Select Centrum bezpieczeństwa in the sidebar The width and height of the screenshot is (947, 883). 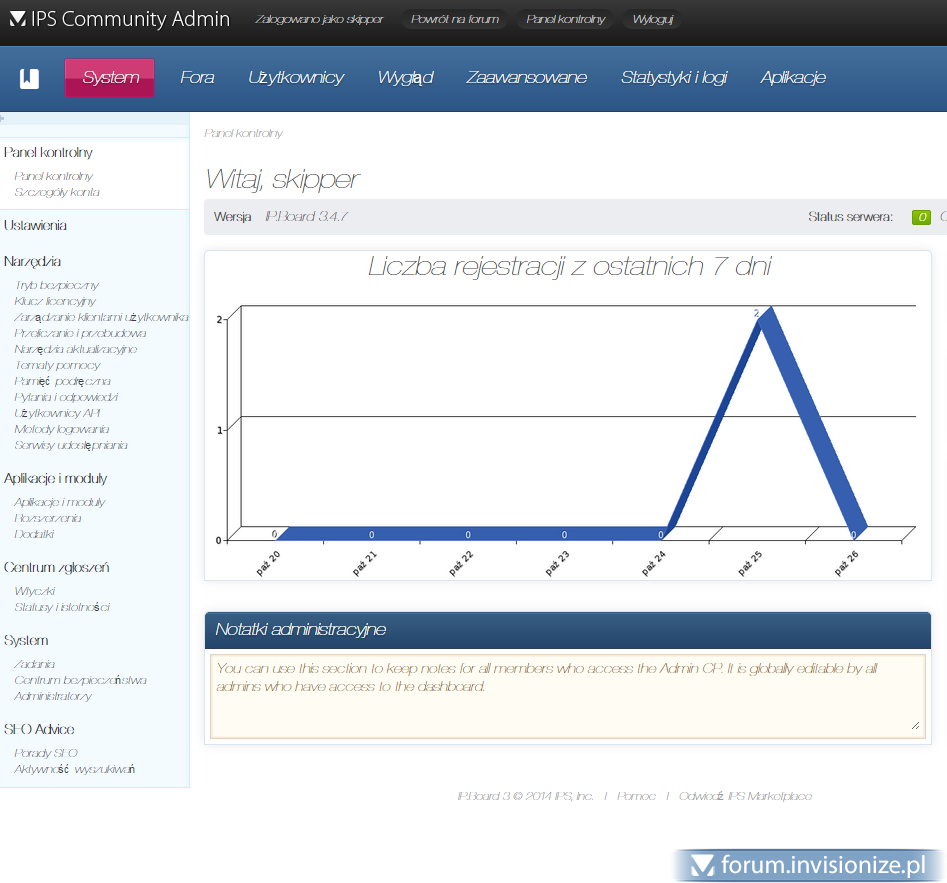coord(80,680)
